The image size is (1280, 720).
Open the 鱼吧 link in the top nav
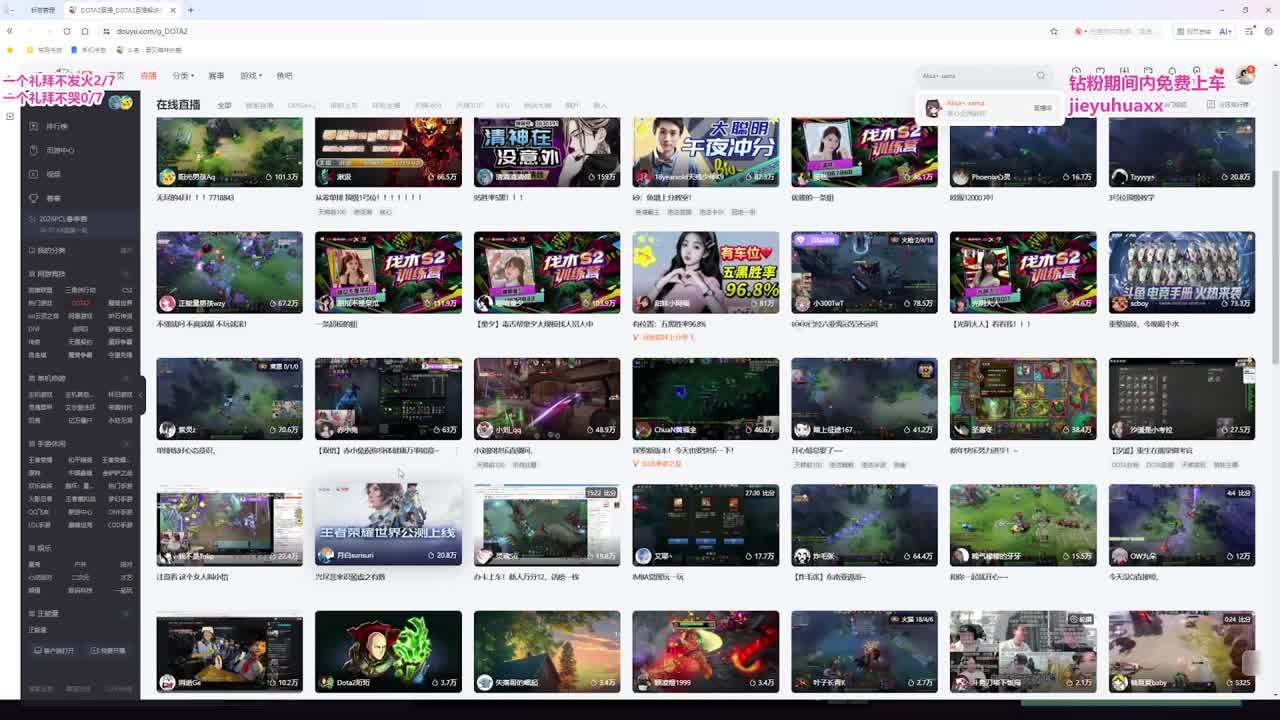coord(285,76)
